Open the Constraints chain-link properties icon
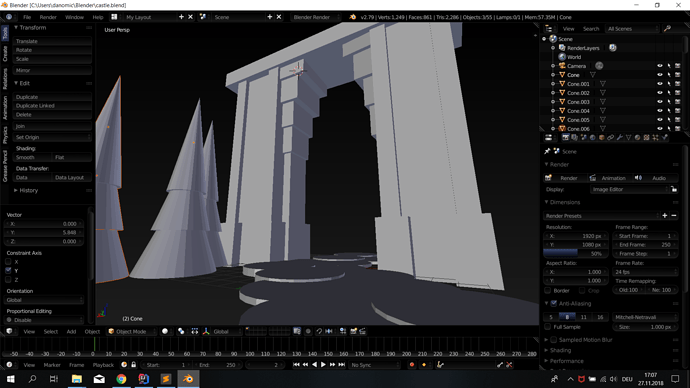The width and height of the screenshot is (690, 388). click(x=611, y=138)
